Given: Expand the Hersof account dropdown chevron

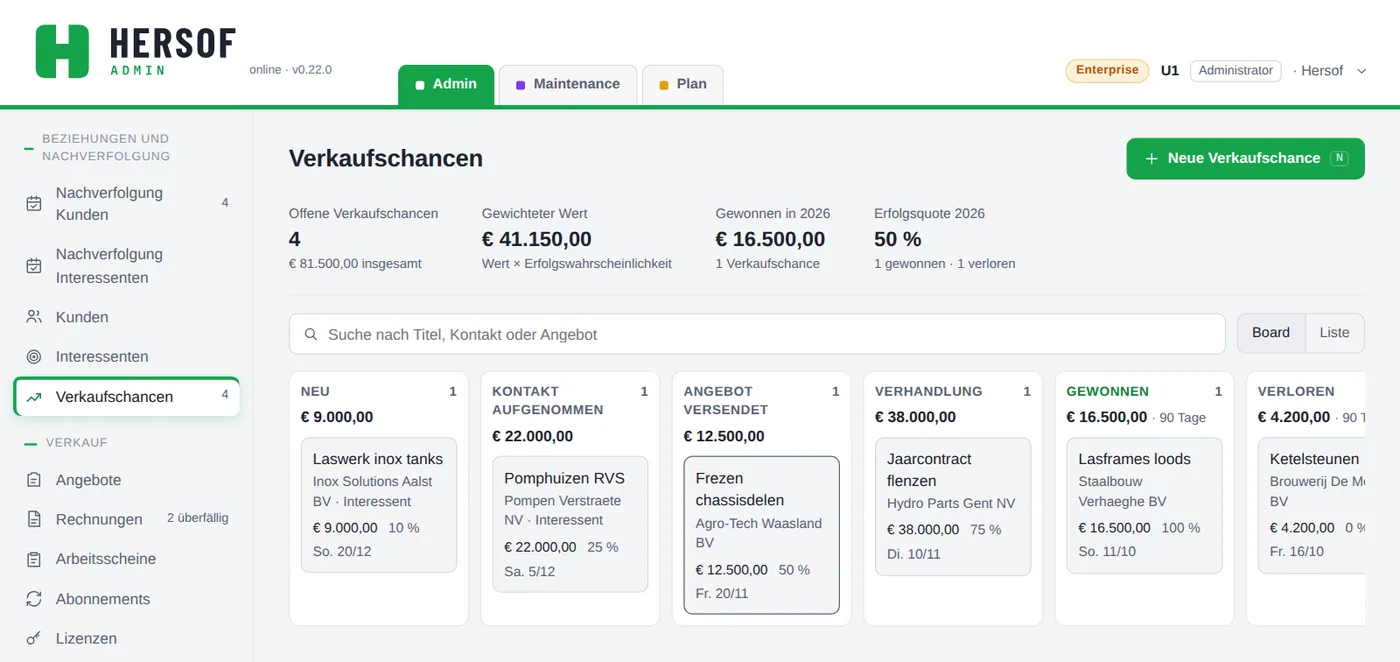Looking at the screenshot, I should 1362,71.
